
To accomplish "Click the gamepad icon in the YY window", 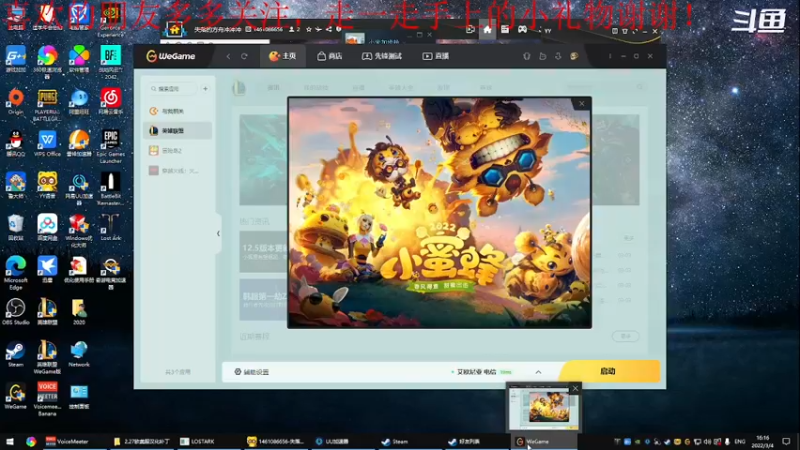I will [x=522, y=30].
